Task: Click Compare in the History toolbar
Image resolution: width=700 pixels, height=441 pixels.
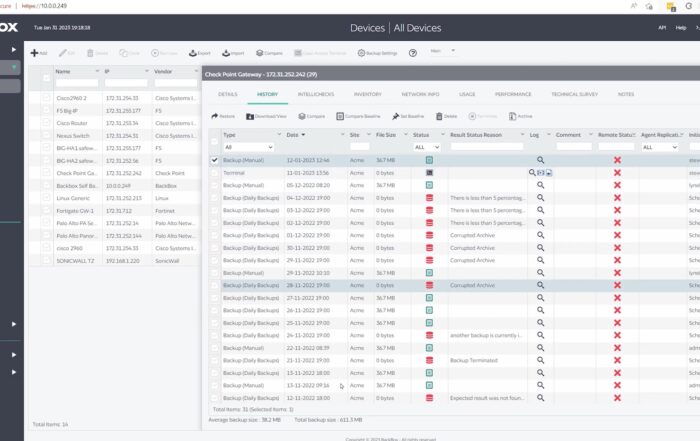Action: click(312, 116)
